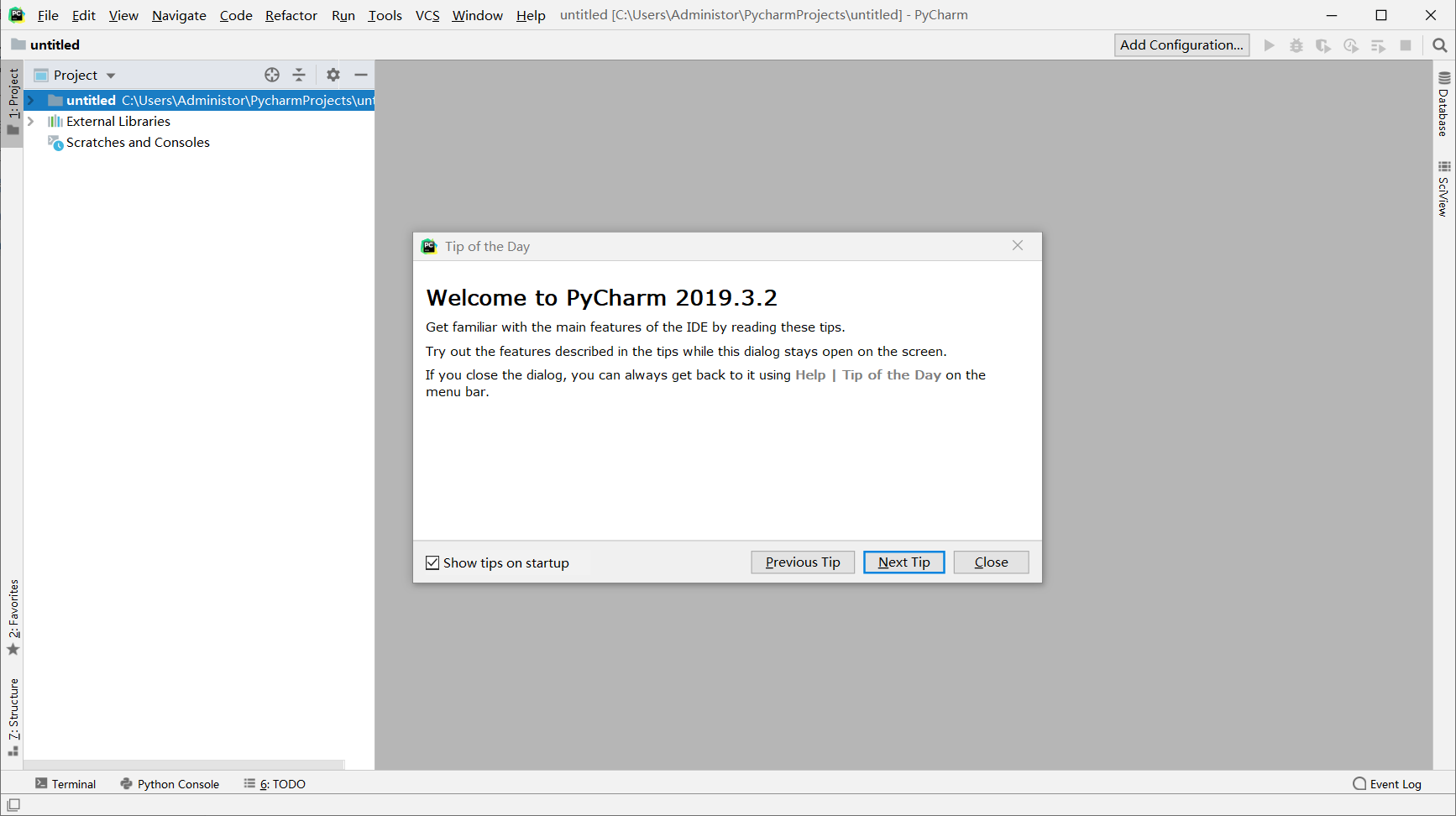Open the View menu
Viewport: 1456px width, 816px height.
123,15
